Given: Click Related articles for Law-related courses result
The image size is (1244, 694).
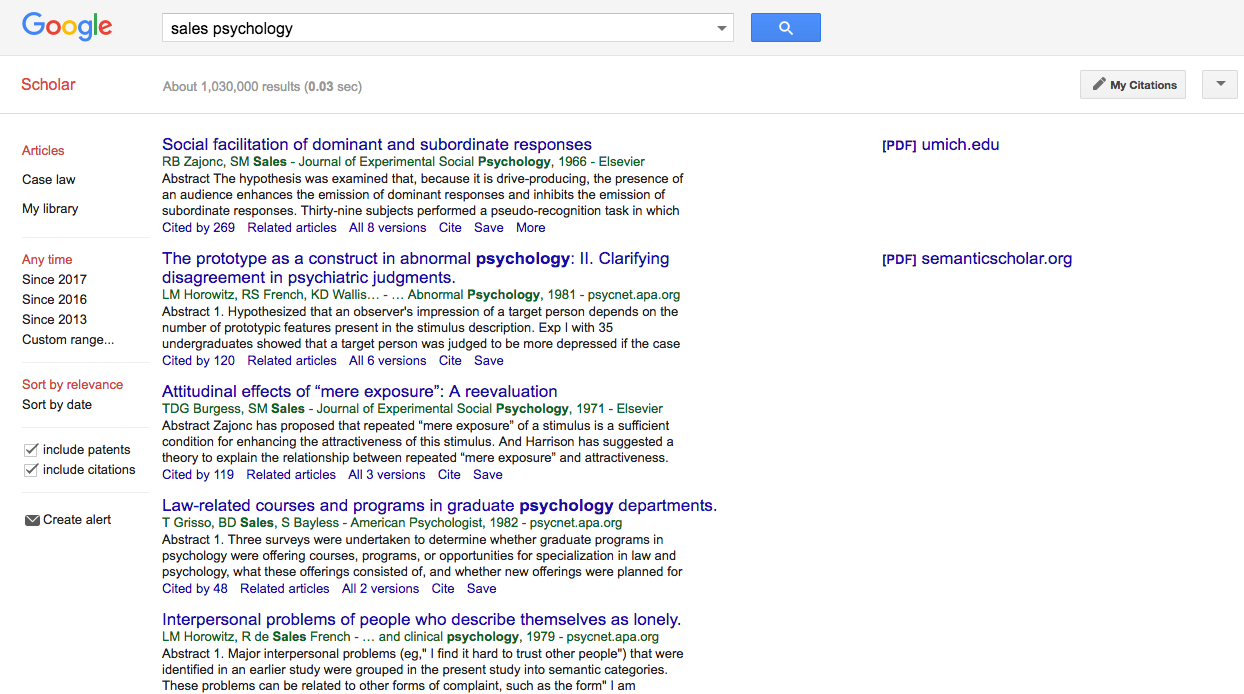Looking at the screenshot, I should 285,589.
